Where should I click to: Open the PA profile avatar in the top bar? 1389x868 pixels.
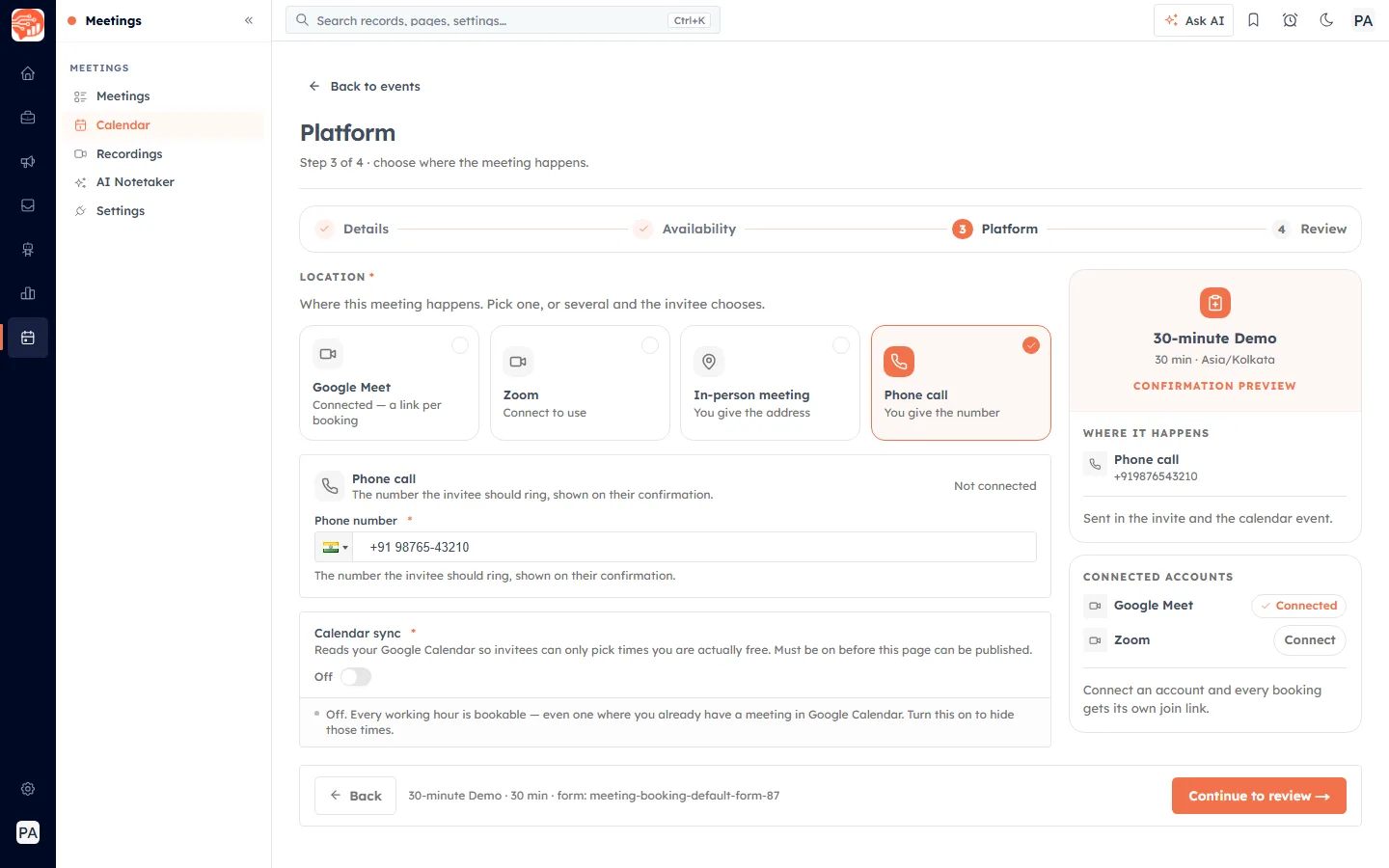(x=1363, y=20)
